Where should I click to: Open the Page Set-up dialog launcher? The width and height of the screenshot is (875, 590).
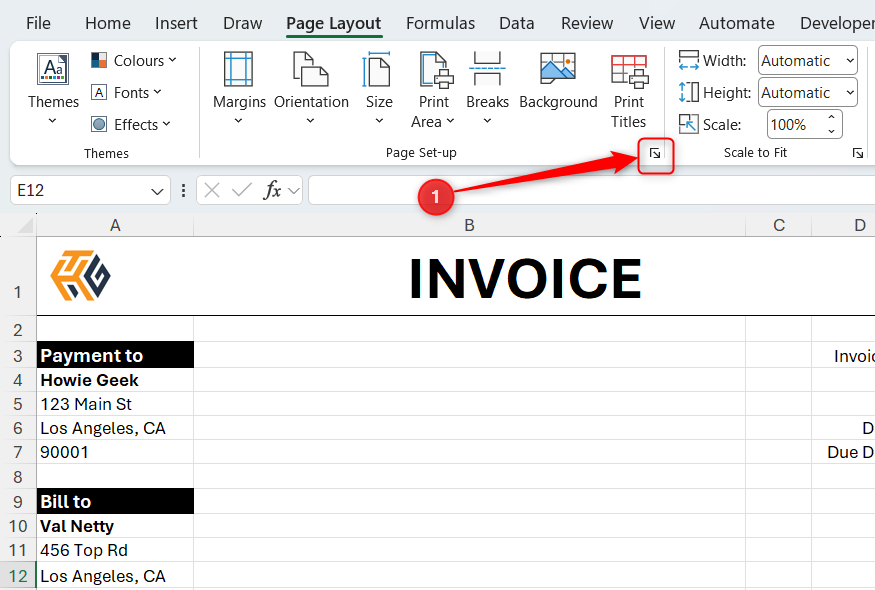click(655, 154)
